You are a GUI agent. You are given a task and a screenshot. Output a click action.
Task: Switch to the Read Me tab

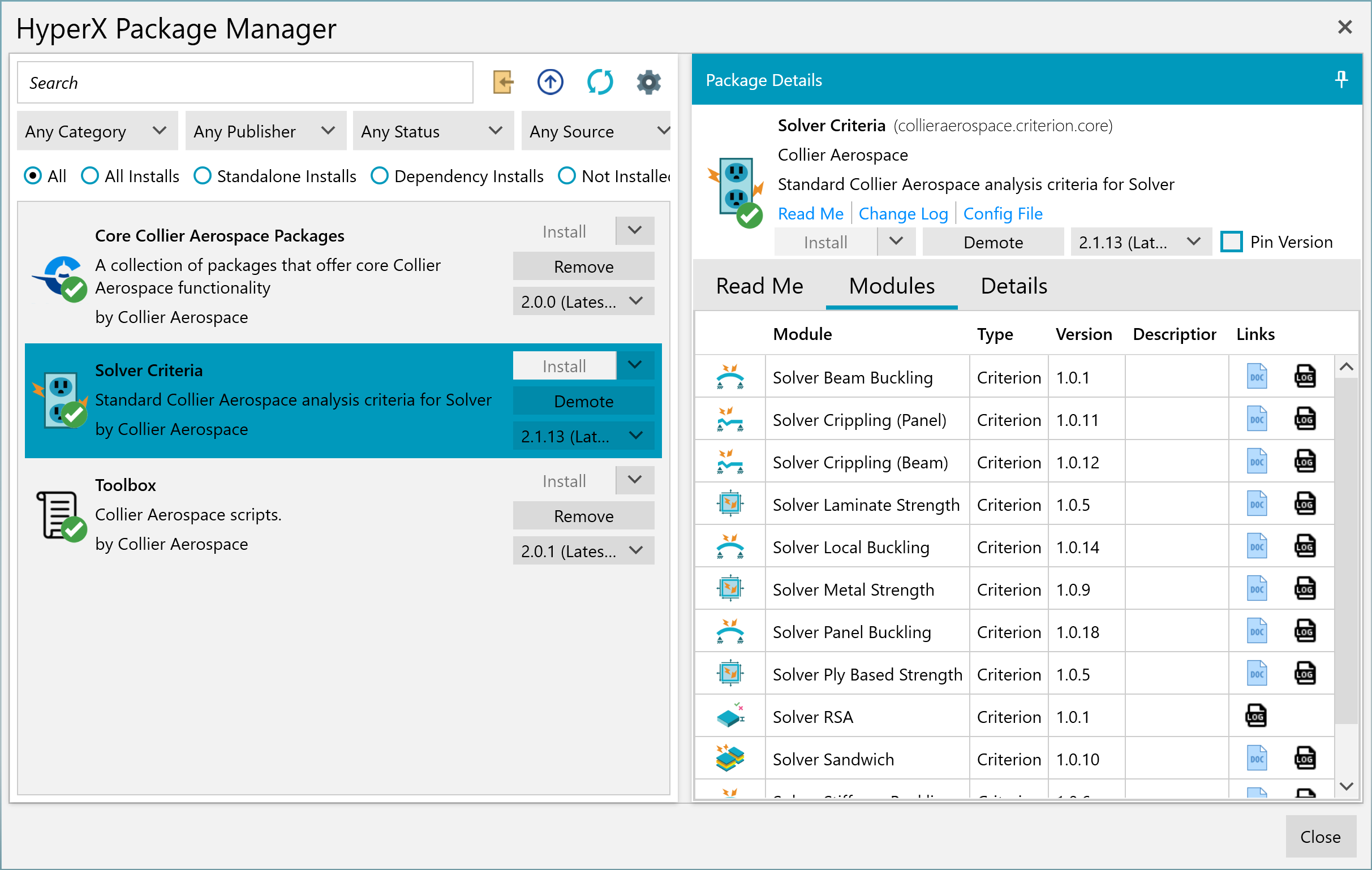(759, 286)
